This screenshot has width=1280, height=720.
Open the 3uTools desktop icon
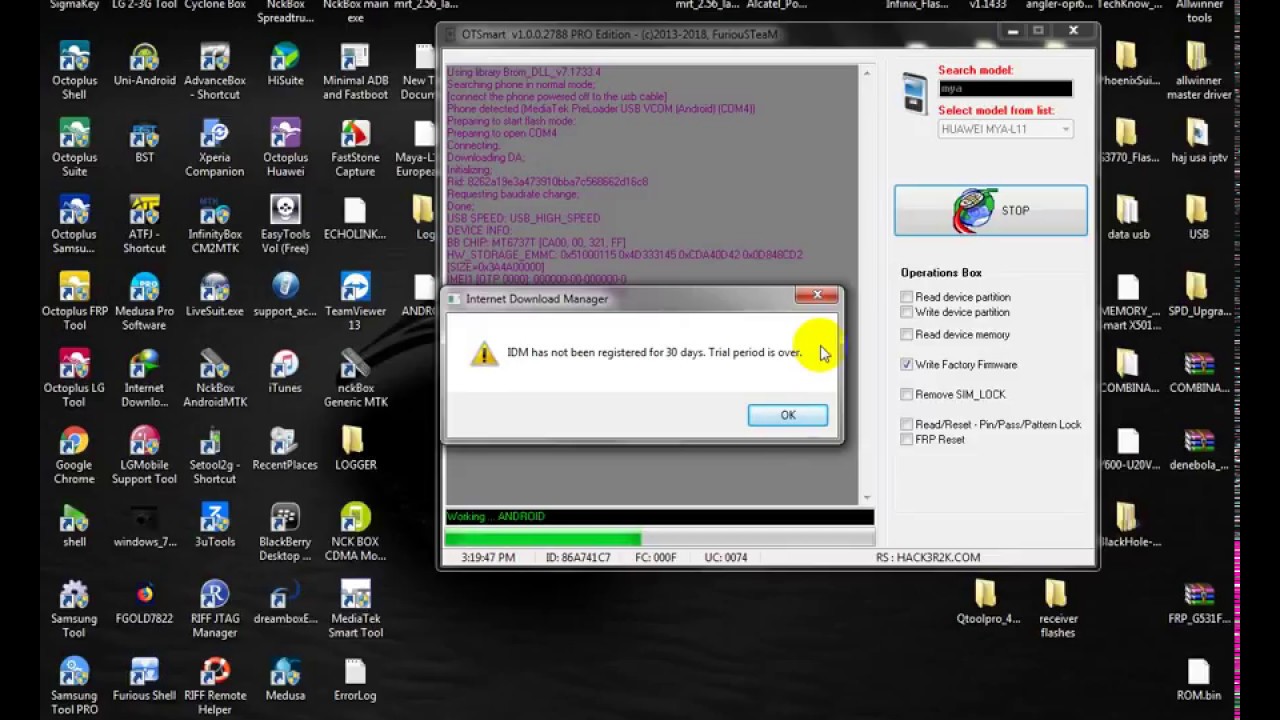214,526
